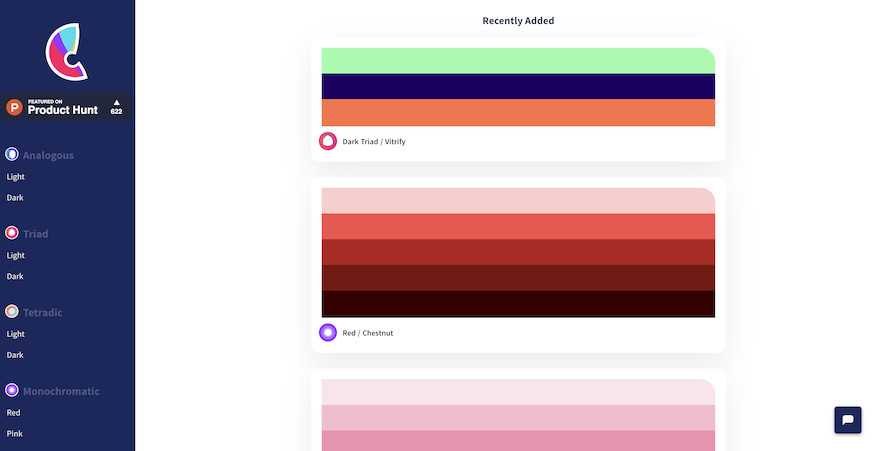Open the Dark Triad / Vitrify label link

click(x=374, y=141)
